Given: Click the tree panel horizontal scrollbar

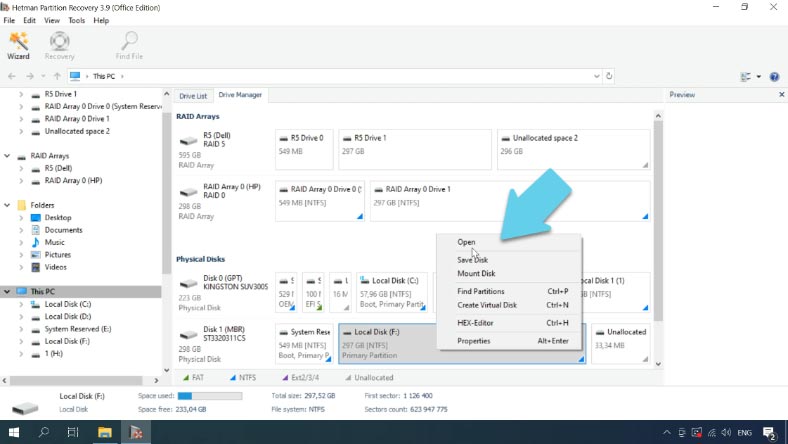Looking at the screenshot, I should click(76, 381).
